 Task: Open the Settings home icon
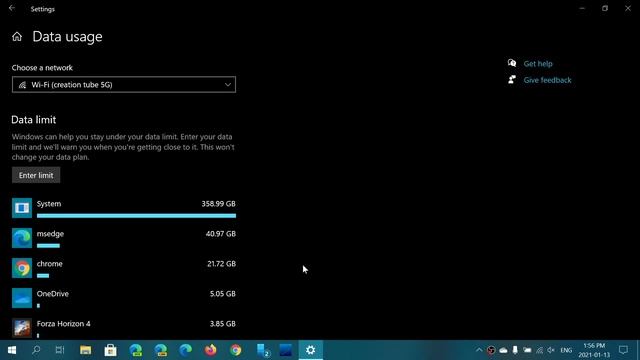[17, 37]
